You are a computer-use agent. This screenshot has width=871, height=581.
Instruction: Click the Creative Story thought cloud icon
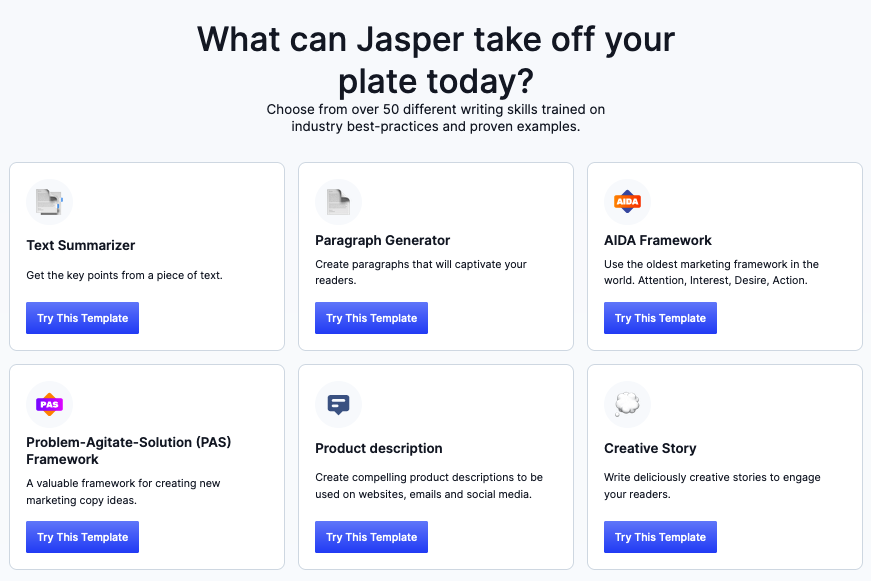click(627, 404)
